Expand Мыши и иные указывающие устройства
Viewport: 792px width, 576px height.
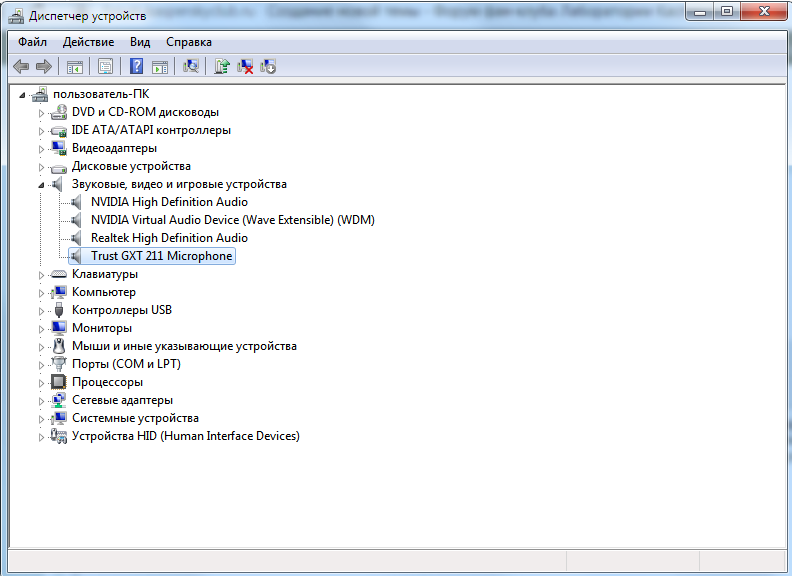tap(41, 347)
